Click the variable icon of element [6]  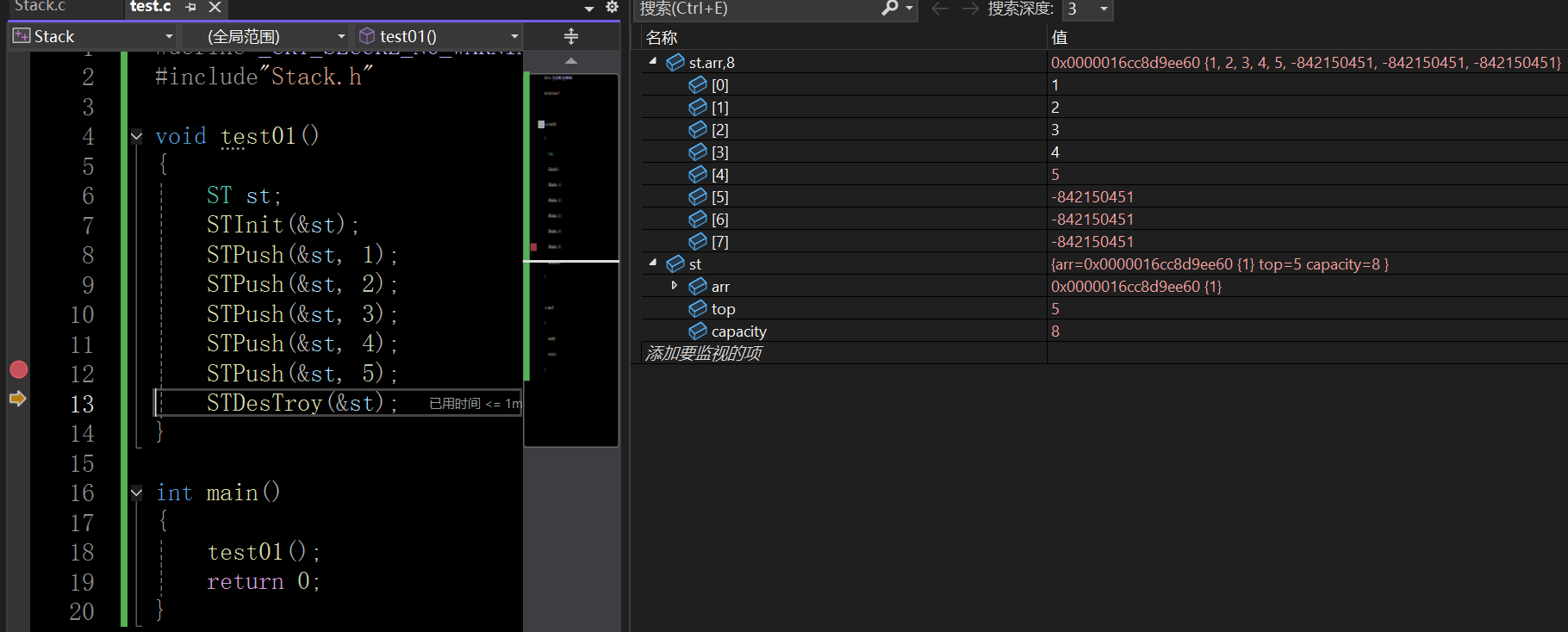coord(698,219)
